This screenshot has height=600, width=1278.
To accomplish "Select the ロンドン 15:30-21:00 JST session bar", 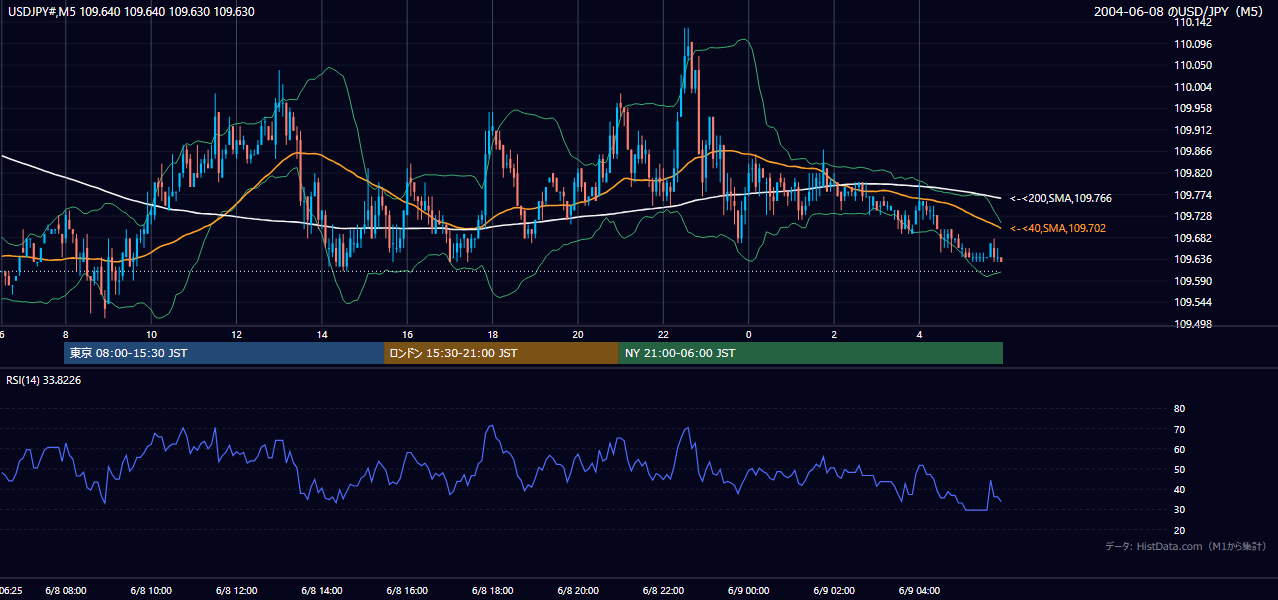I will coord(501,353).
